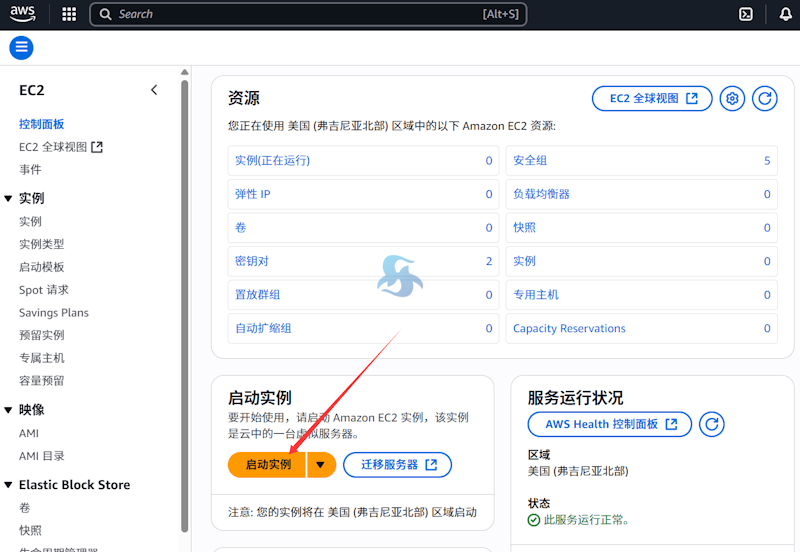Collapse the 映像 sidebar section

[9, 410]
